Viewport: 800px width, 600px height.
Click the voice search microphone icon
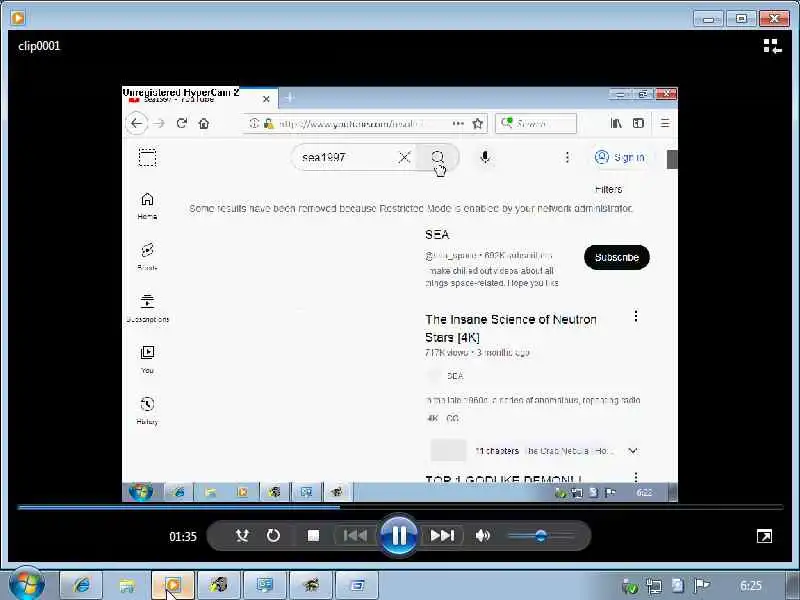(x=485, y=157)
